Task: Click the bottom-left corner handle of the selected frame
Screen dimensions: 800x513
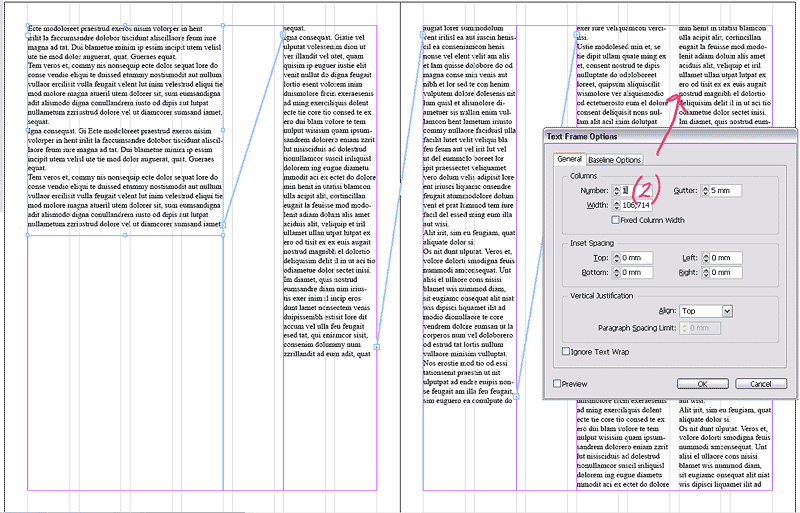Action: click(28, 235)
